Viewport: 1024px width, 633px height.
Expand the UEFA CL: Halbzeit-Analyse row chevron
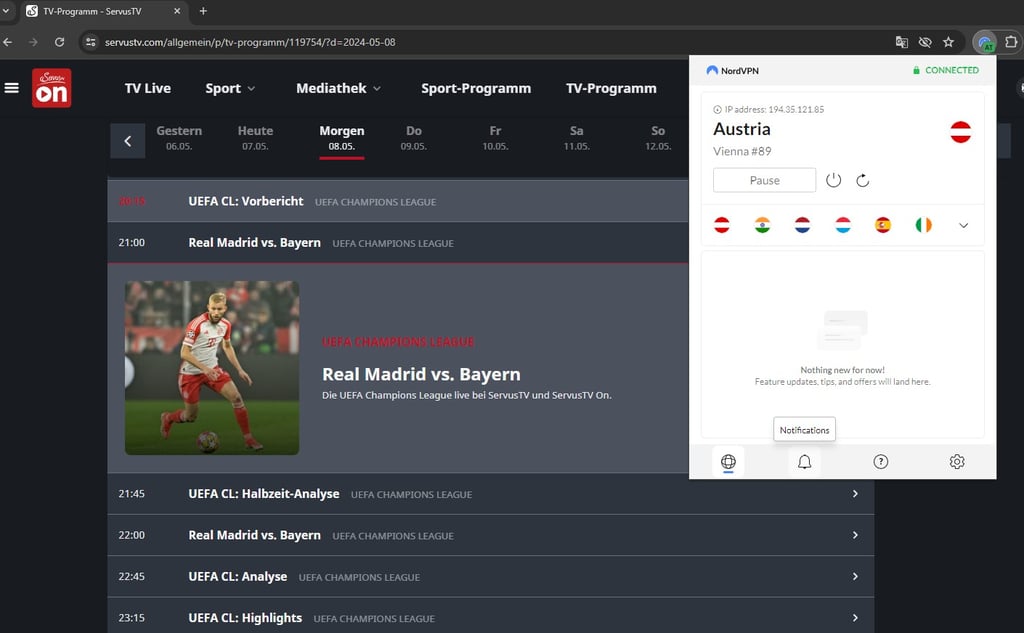pyautogui.click(x=855, y=494)
